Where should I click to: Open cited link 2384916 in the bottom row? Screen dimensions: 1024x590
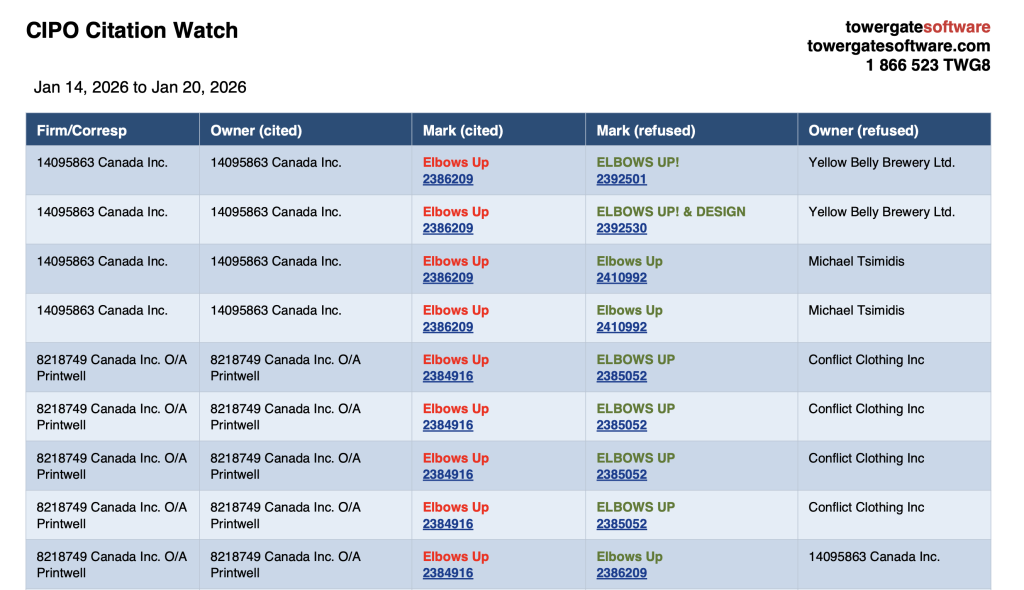pyautogui.click(x=448, y=573)
